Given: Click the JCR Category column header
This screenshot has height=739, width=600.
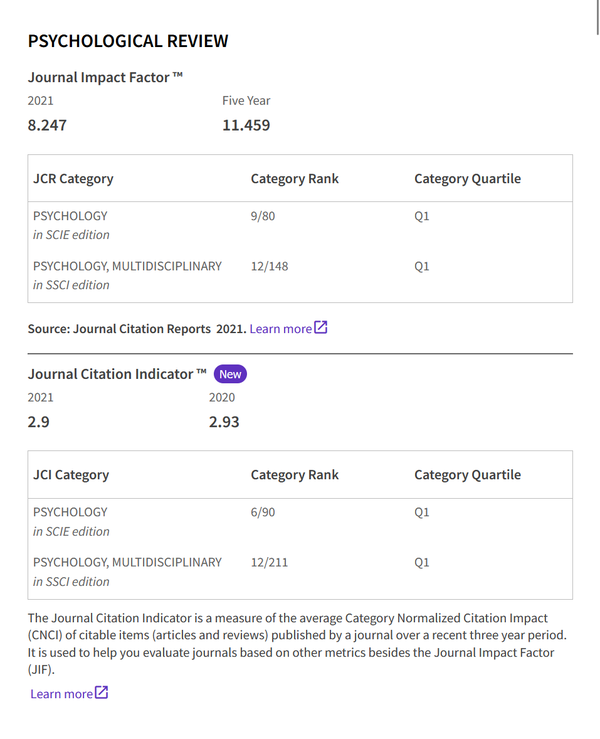Looking at the screenshot, I should click(x=73, y=179).
